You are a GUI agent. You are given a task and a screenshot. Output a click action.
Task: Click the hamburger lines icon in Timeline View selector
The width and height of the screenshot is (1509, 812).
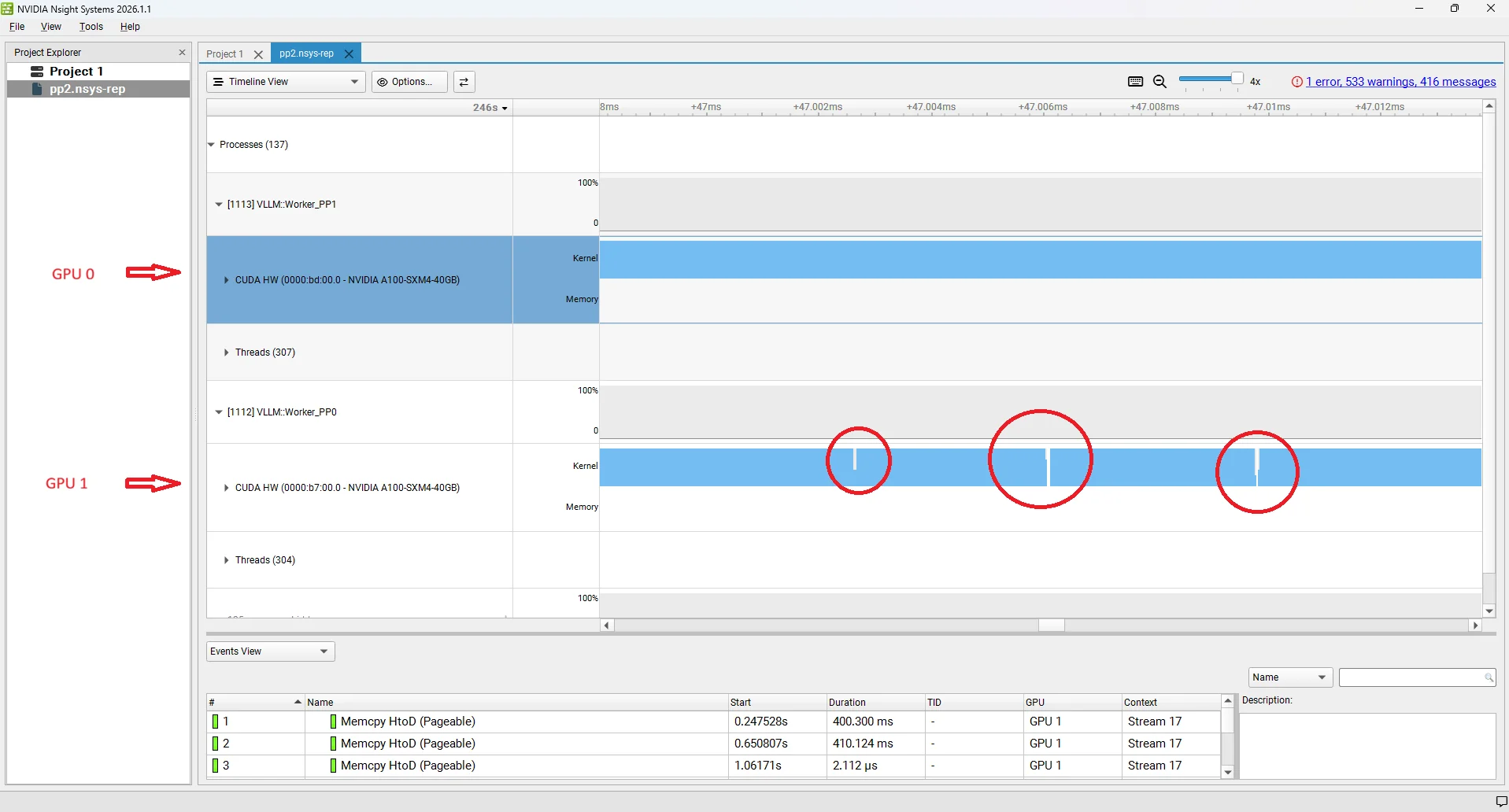click(x=218, y=82)
